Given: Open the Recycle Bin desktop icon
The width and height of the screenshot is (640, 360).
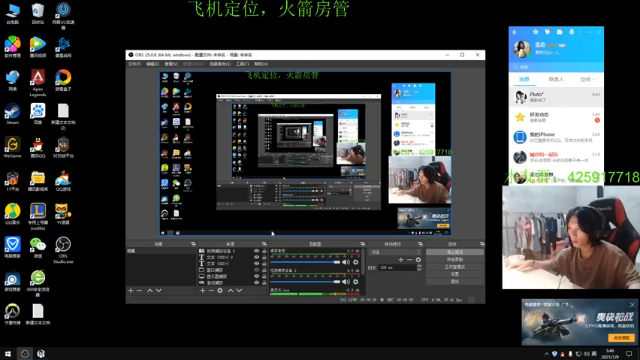Looking at the screenshot, I should [38, 13].
